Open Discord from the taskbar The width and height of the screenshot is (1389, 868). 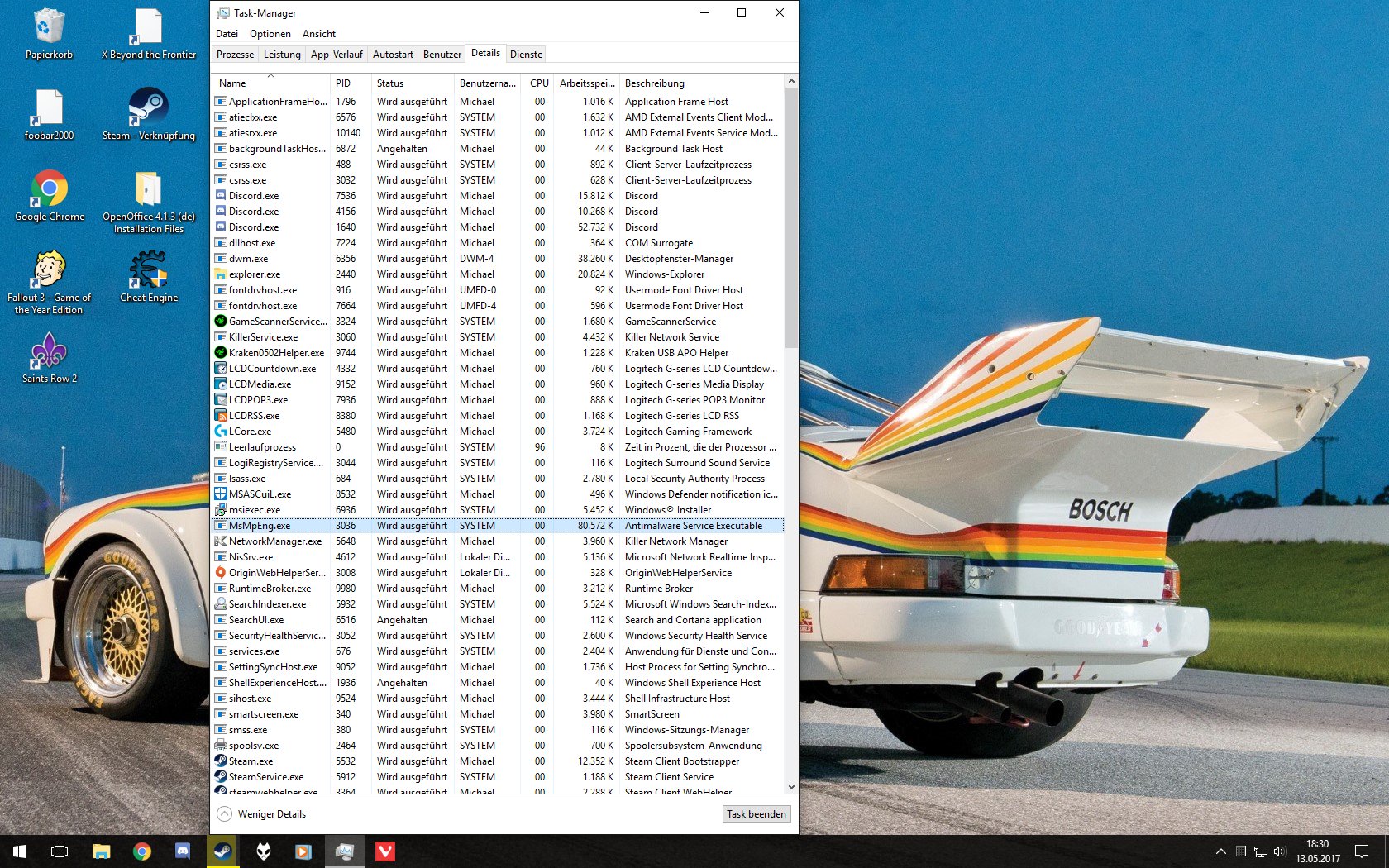tap(182, 851)
